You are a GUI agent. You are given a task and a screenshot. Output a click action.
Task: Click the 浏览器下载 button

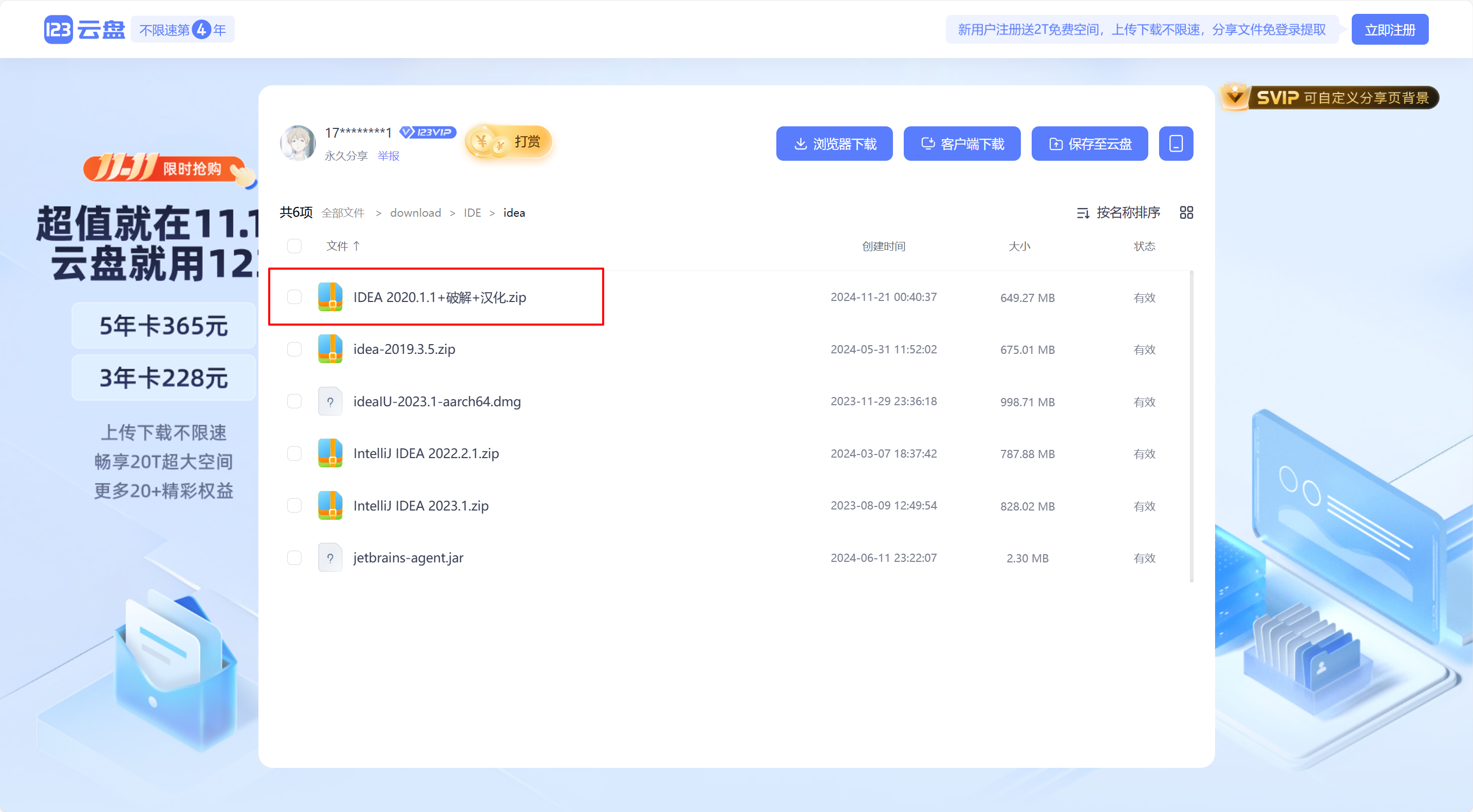[x=834, y=143]
